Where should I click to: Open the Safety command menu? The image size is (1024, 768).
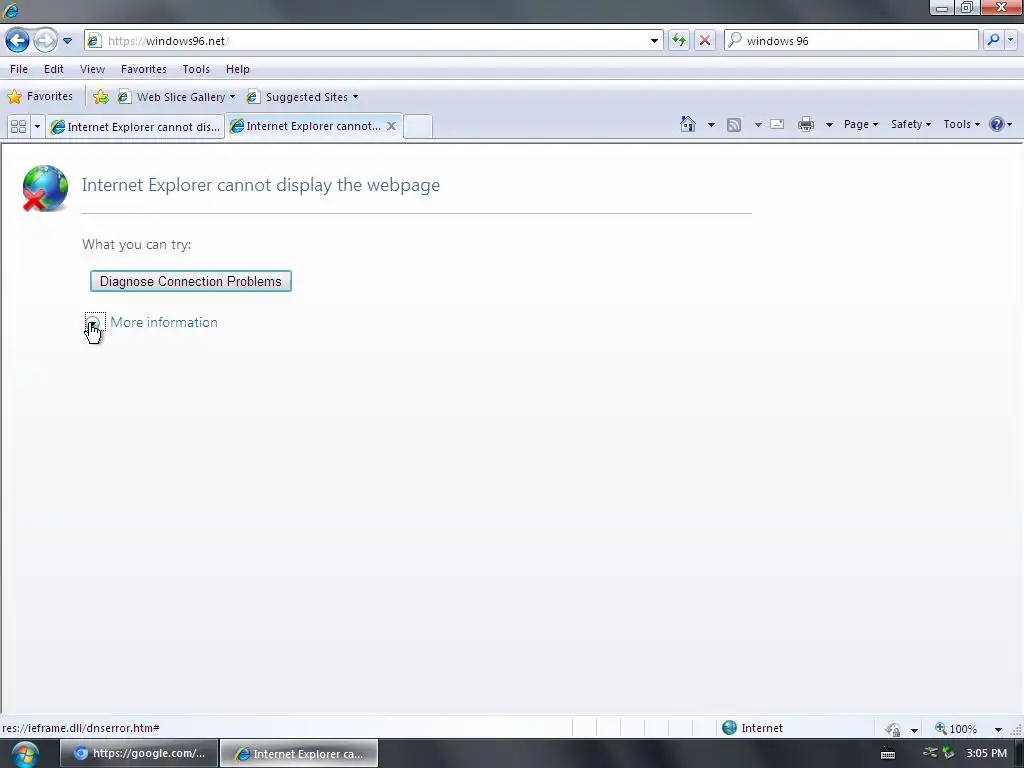point(910,124)
